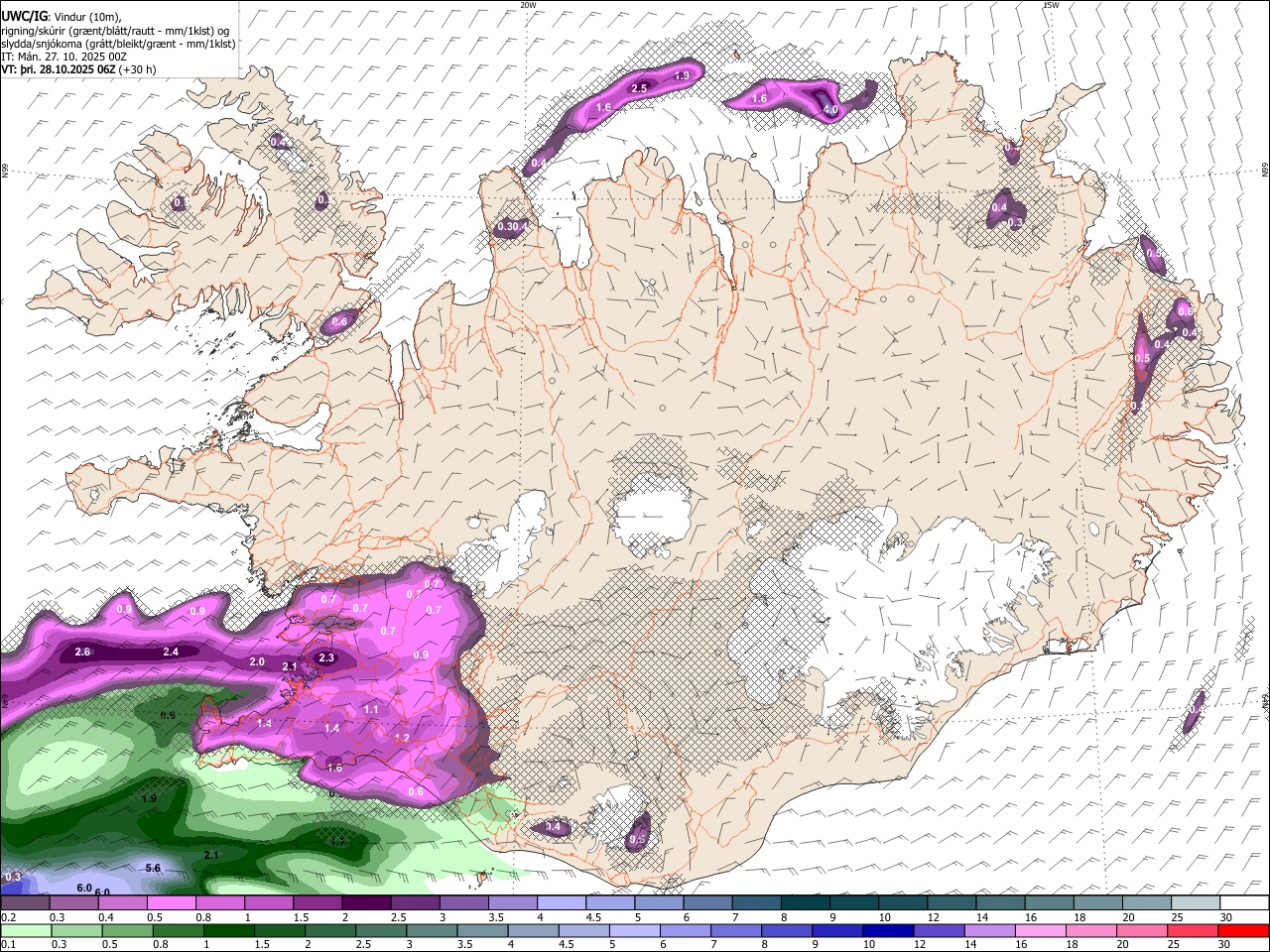The image size is (1270, 952).
Task: Click the '0.2' label at the top legend row's start
Action: tap(7, 917)
